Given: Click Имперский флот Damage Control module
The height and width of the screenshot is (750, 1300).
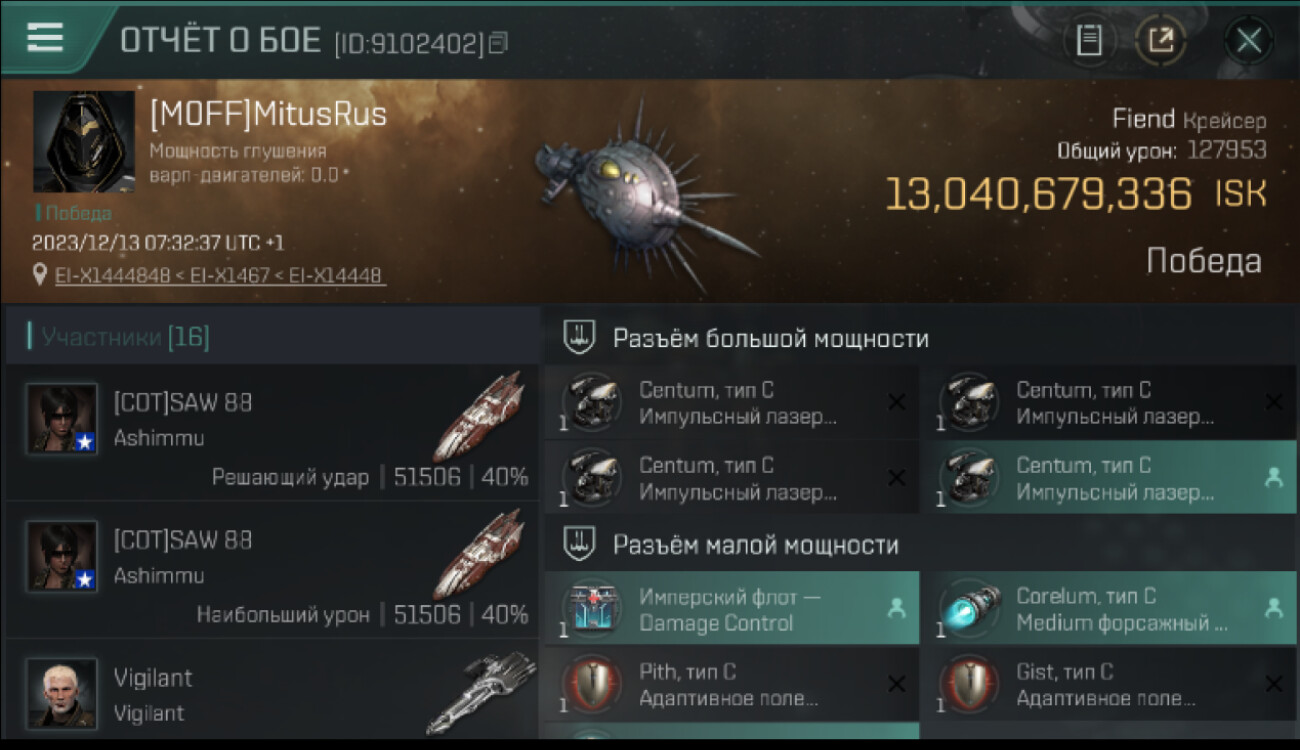Looking at the screenshot, I should point(732,608).
